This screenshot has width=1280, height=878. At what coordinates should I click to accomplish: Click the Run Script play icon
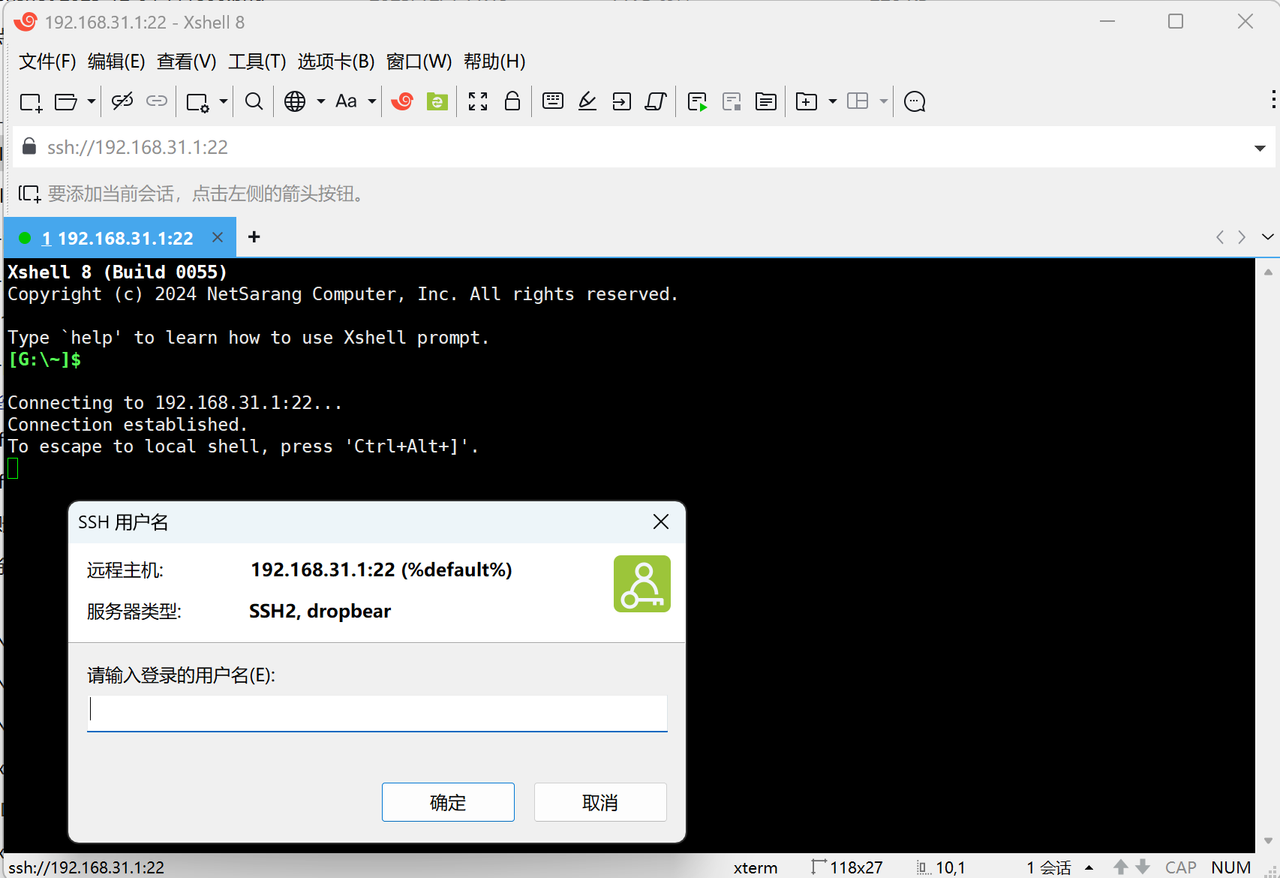[698, 101]
